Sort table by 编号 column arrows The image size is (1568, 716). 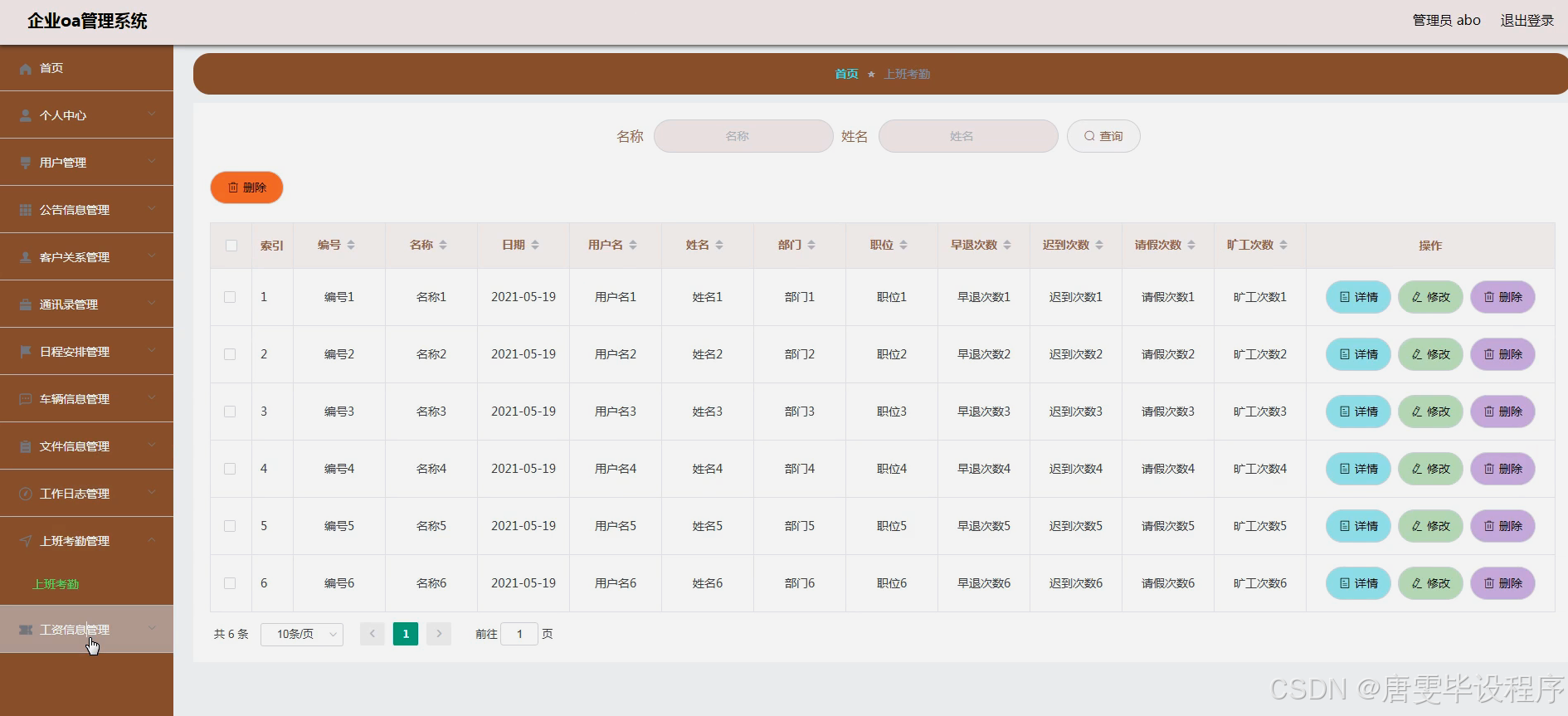coord(351,246)
